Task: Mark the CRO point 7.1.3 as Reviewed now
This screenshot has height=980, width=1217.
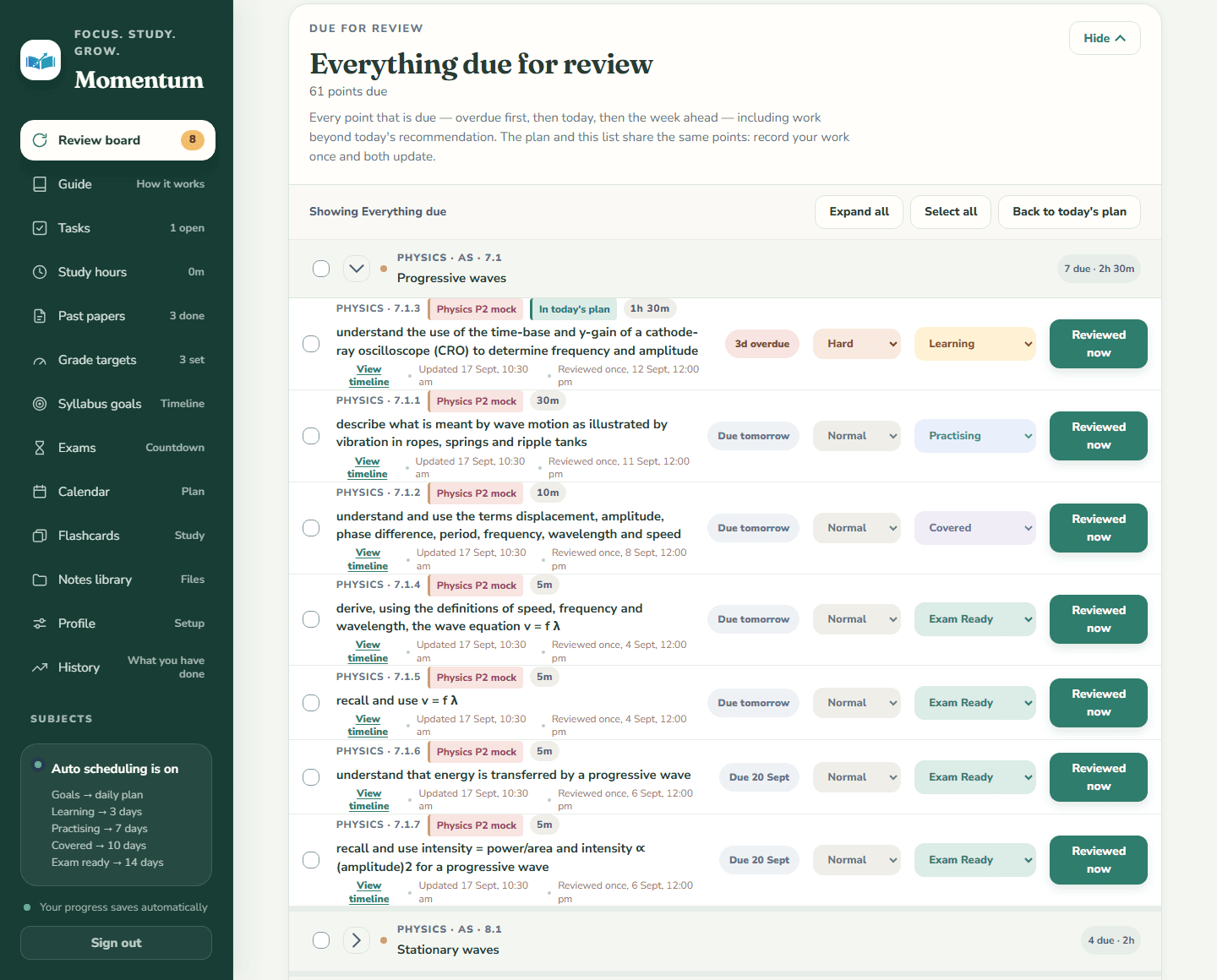Action: [x=1099, y=344]
